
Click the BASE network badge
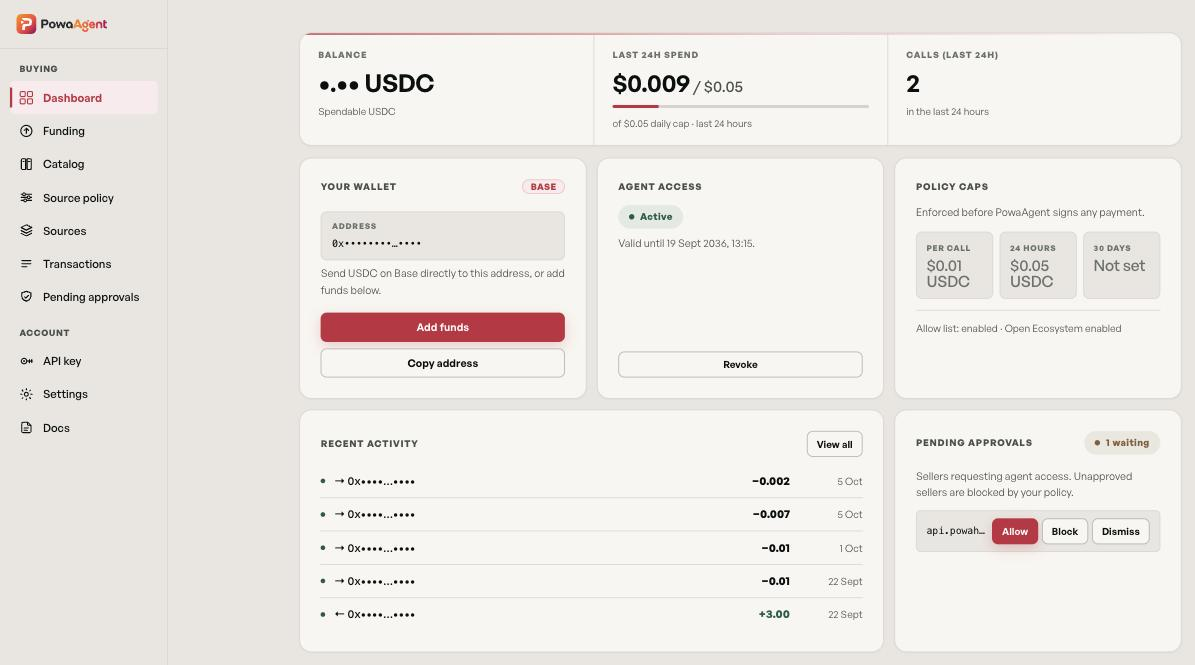point(543,187)
